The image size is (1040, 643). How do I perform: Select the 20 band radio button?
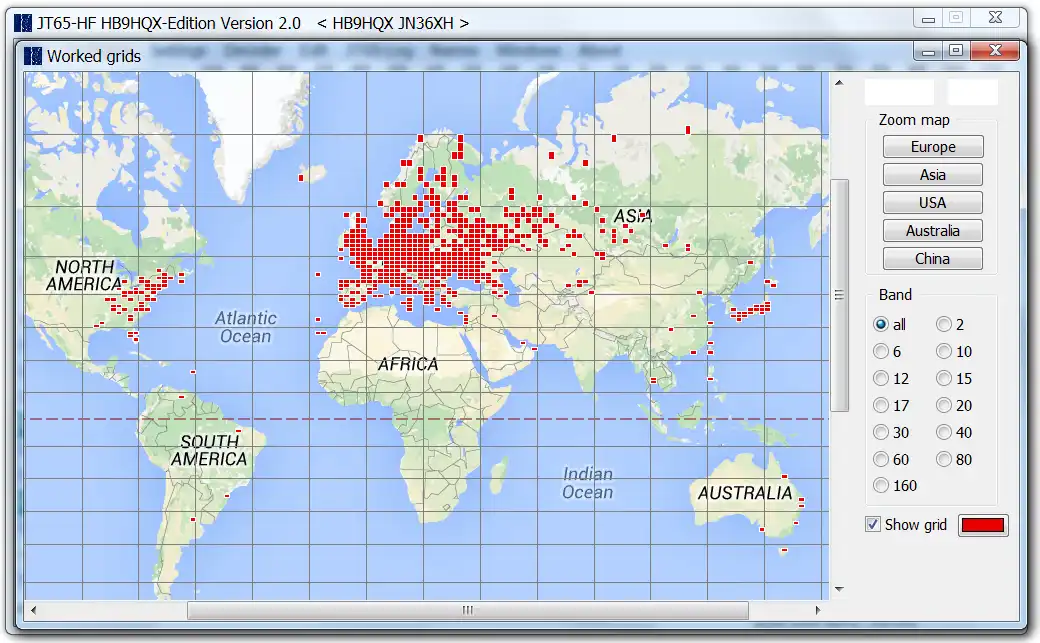(944, 405)
